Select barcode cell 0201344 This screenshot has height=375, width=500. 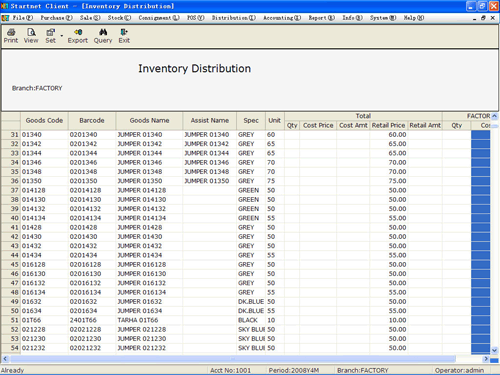(92, 153)
